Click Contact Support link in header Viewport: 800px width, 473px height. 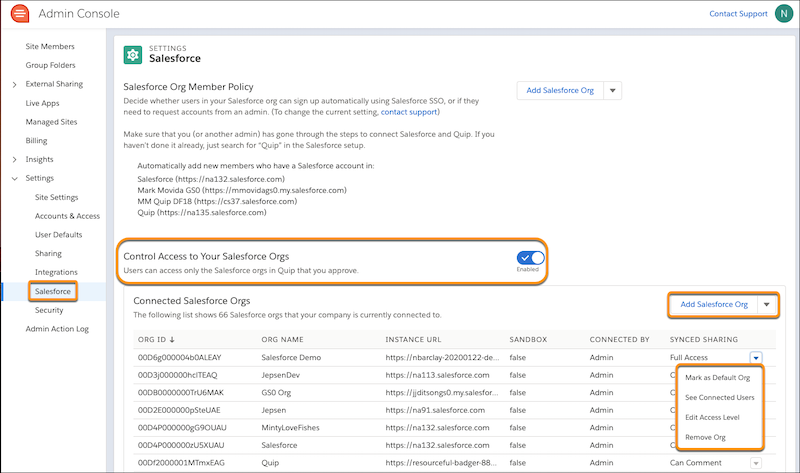tap(738, 14)
